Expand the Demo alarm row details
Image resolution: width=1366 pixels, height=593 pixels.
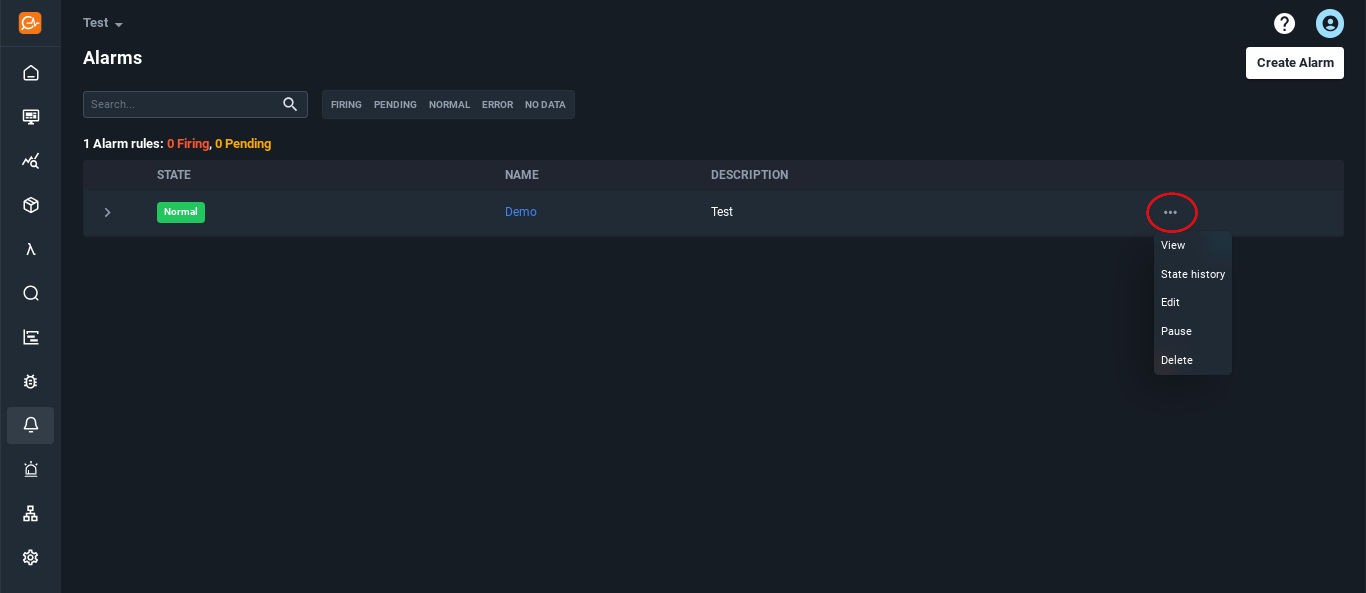pyautogui.click(x=107, y=212)
